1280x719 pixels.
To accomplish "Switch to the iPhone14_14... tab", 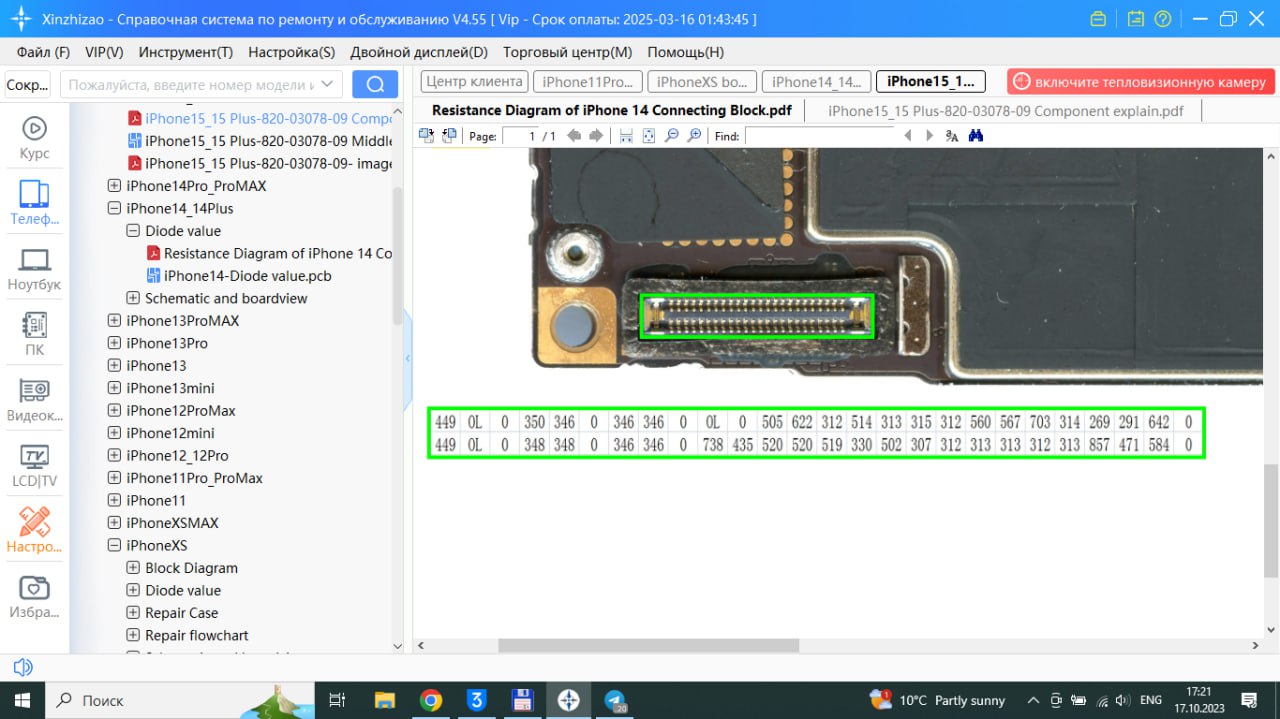I will click(816, 82).
